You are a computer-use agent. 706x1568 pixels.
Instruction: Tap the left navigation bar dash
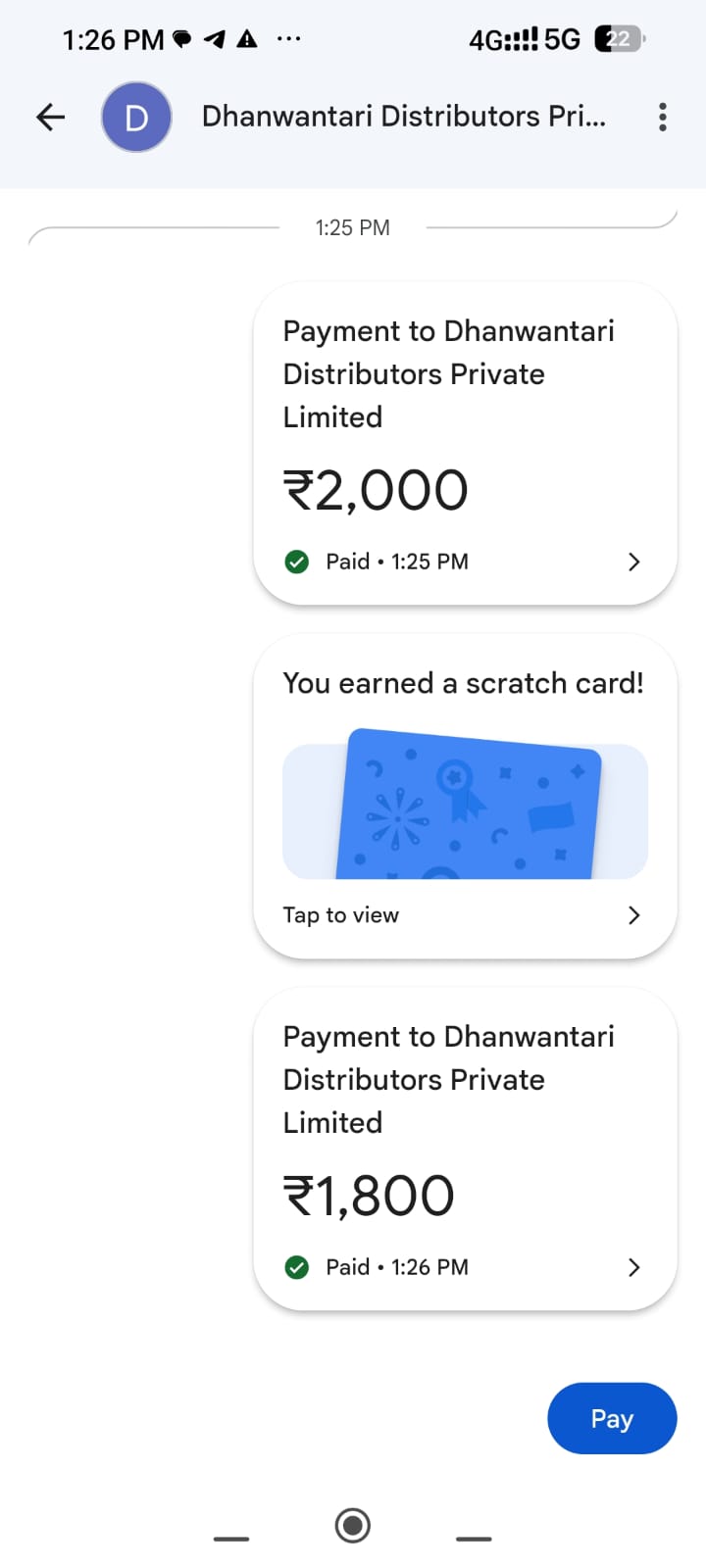pos(231,1539)
